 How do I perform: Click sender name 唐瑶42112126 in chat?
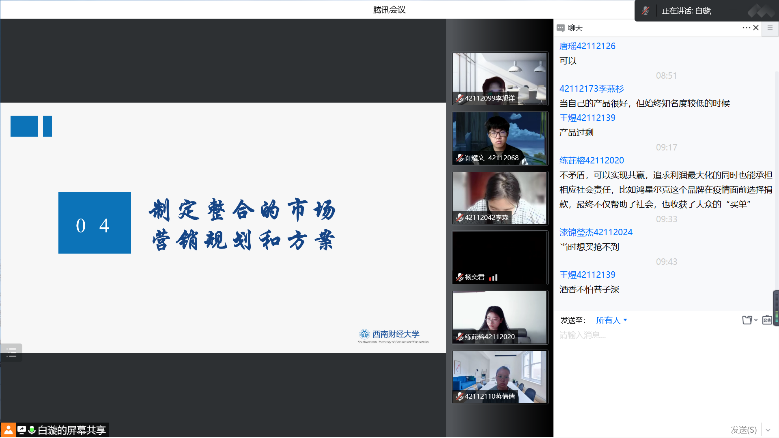[587, 46]
